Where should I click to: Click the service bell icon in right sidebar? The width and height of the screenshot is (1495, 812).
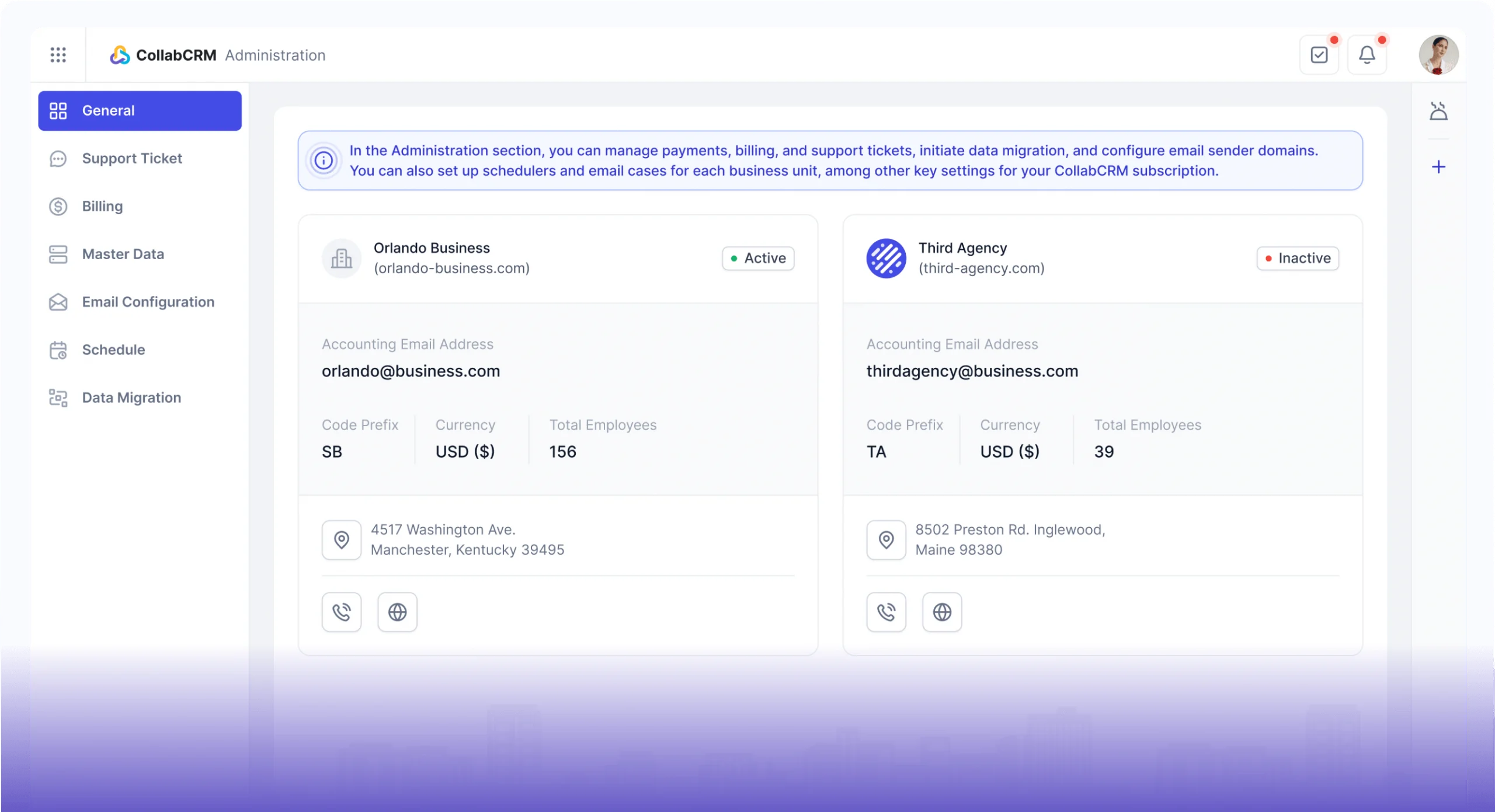[1438, 111]
